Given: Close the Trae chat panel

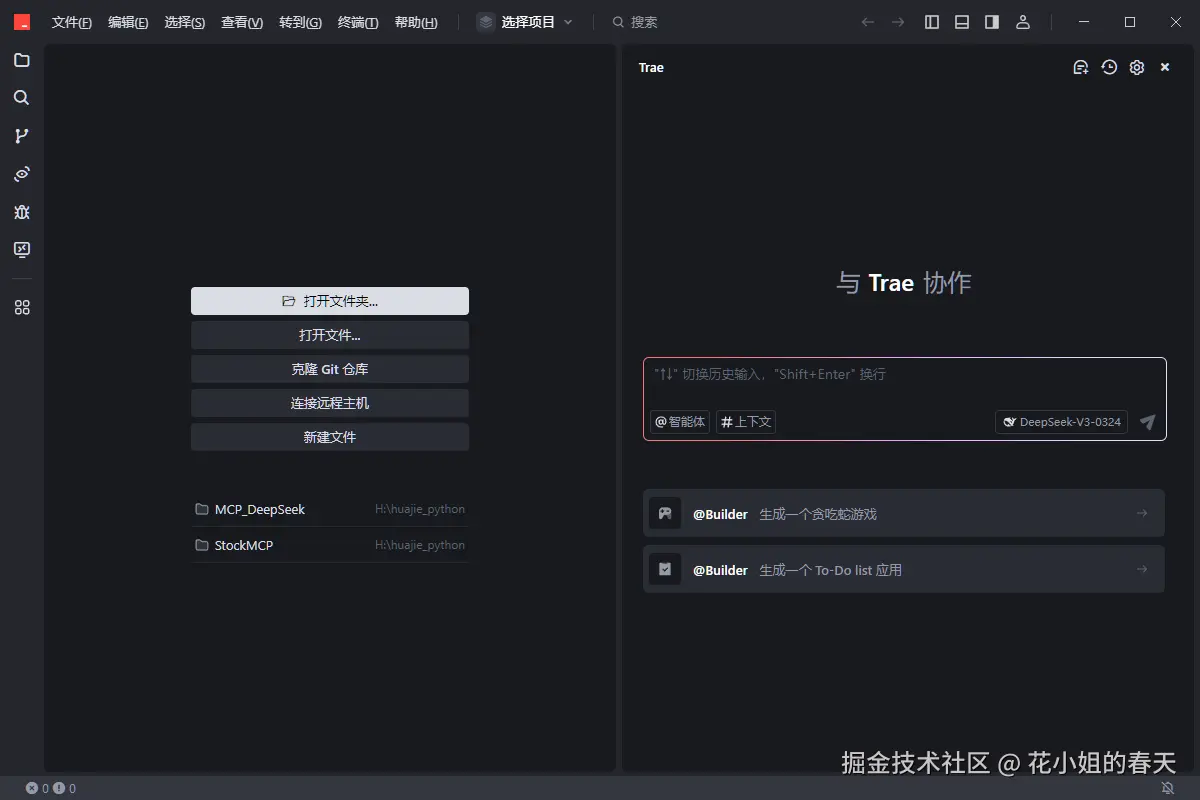Looking at the screenshot, I should (x=1165, y=67).
